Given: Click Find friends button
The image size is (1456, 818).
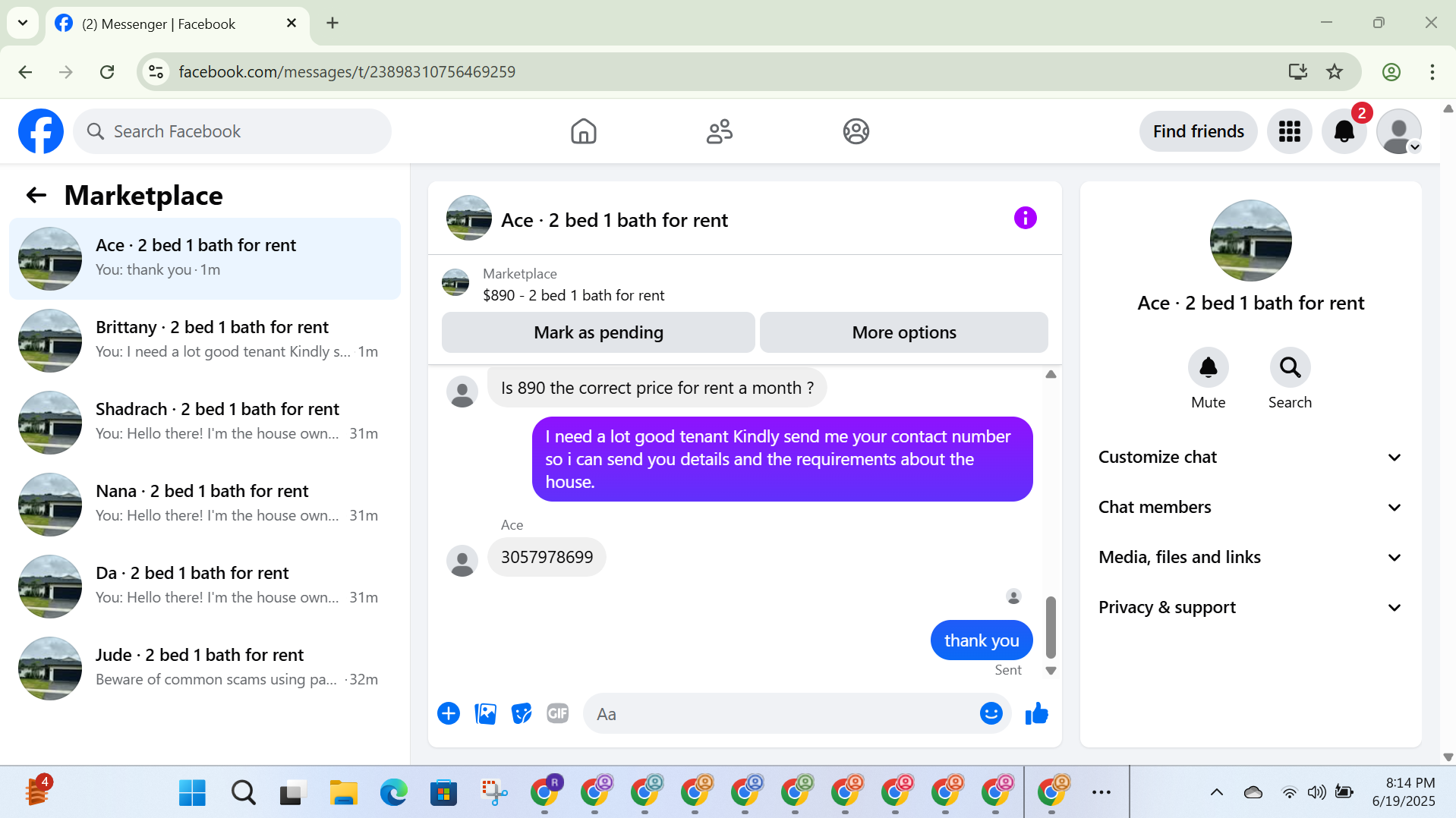Looking at the screenshot, I should click(1198, 131).
